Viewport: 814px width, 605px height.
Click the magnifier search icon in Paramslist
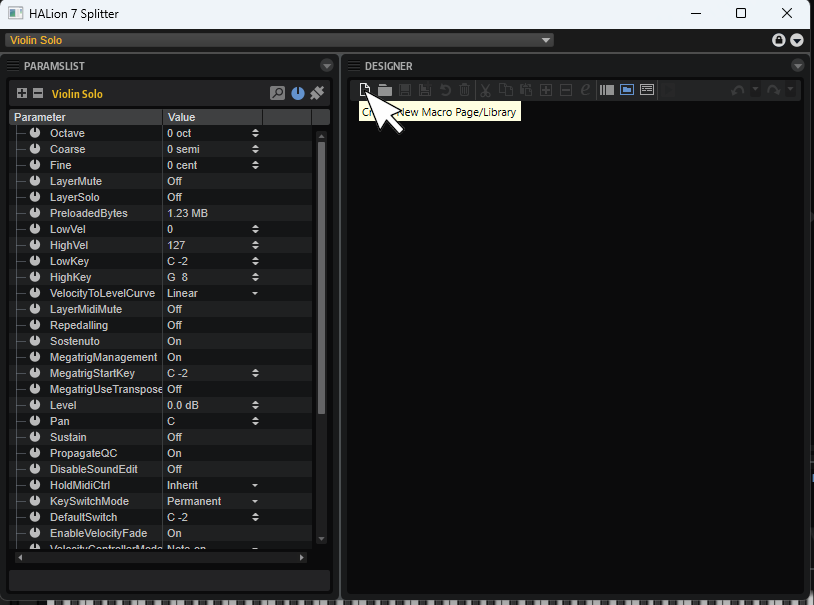[x=278, y=93]
